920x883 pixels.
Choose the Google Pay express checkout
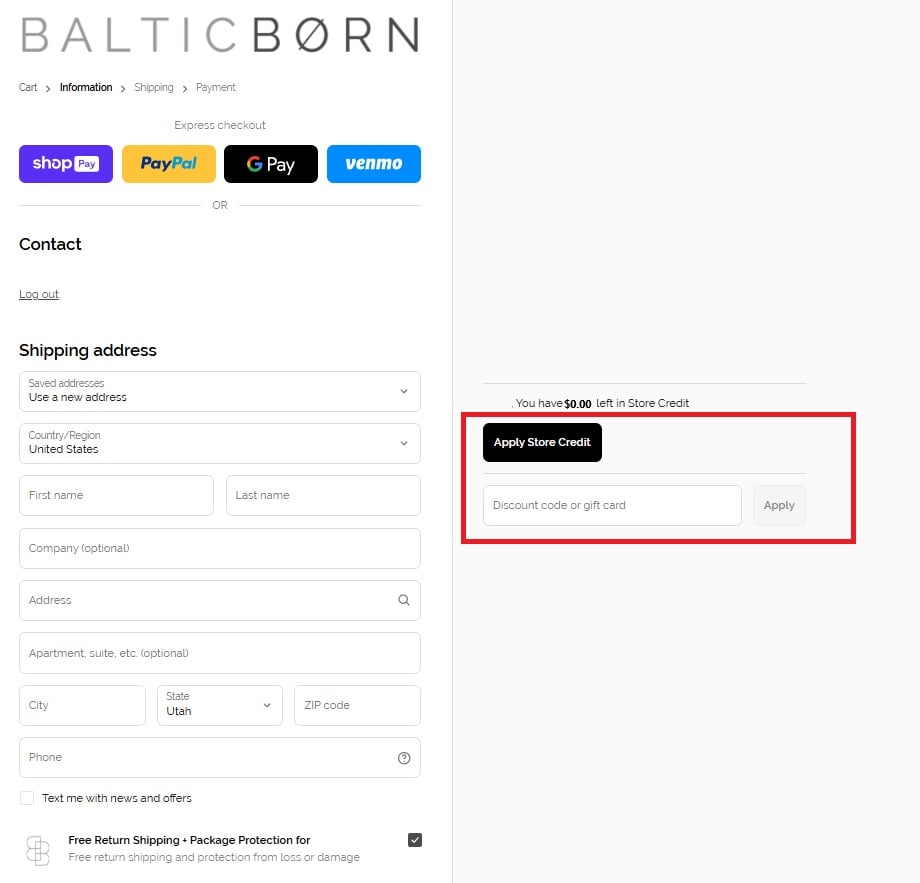[x=271, y=164]
